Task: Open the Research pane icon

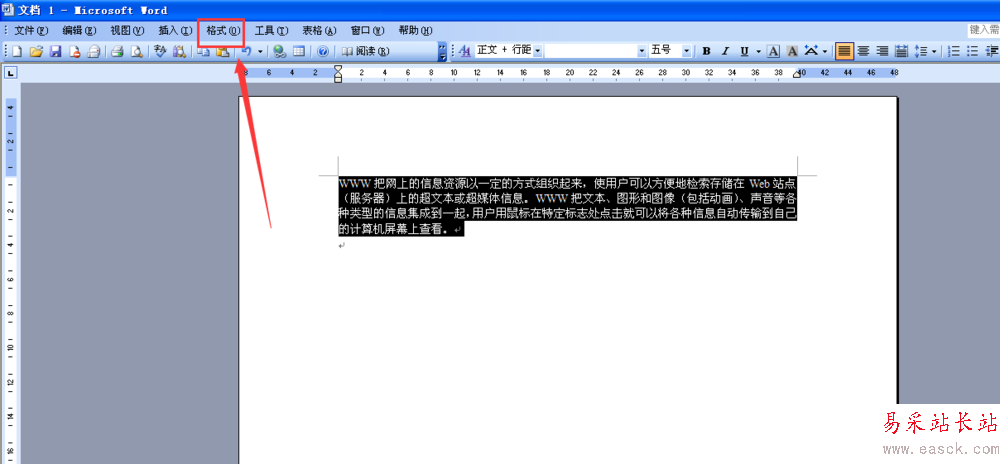Action: (179, 52)
